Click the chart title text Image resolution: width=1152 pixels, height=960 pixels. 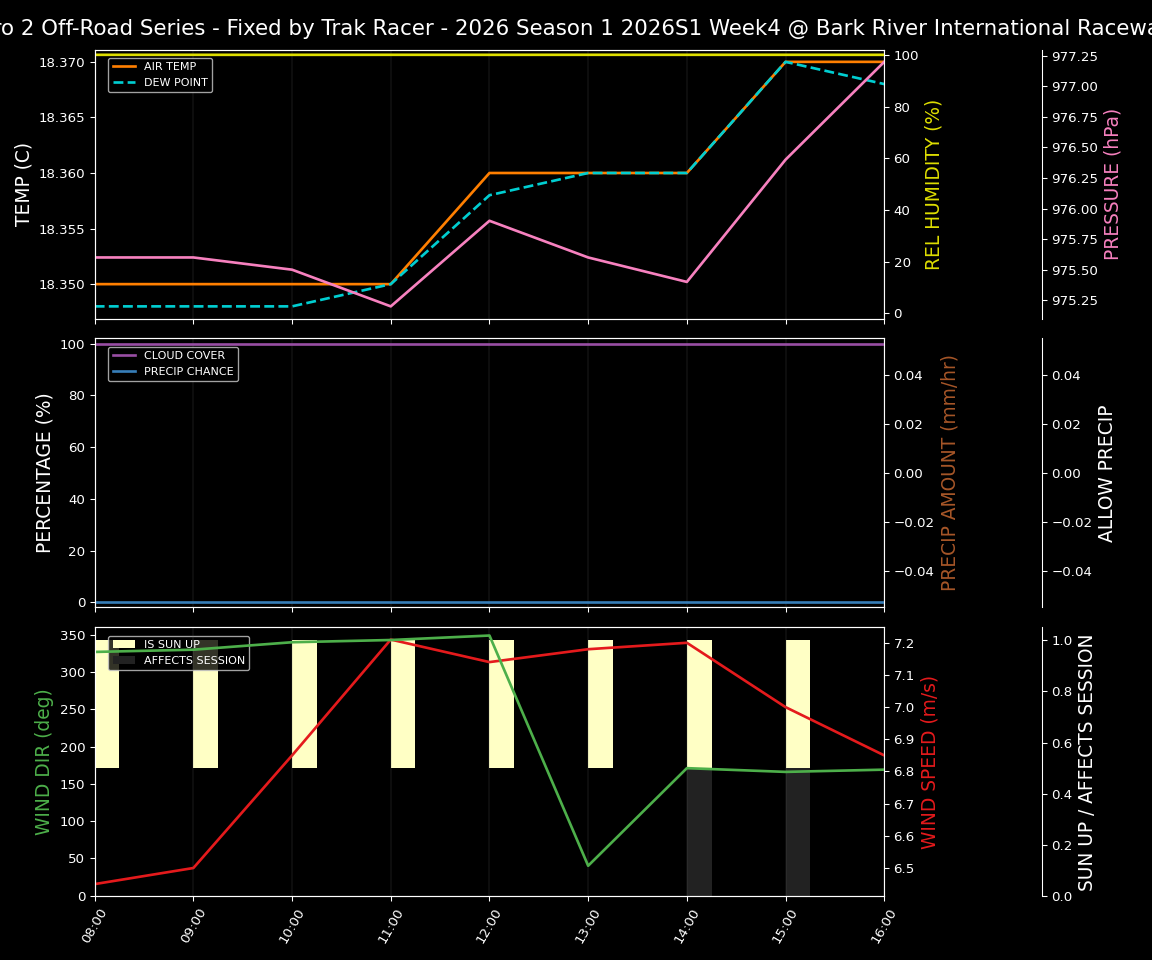(x=576, y=27)
